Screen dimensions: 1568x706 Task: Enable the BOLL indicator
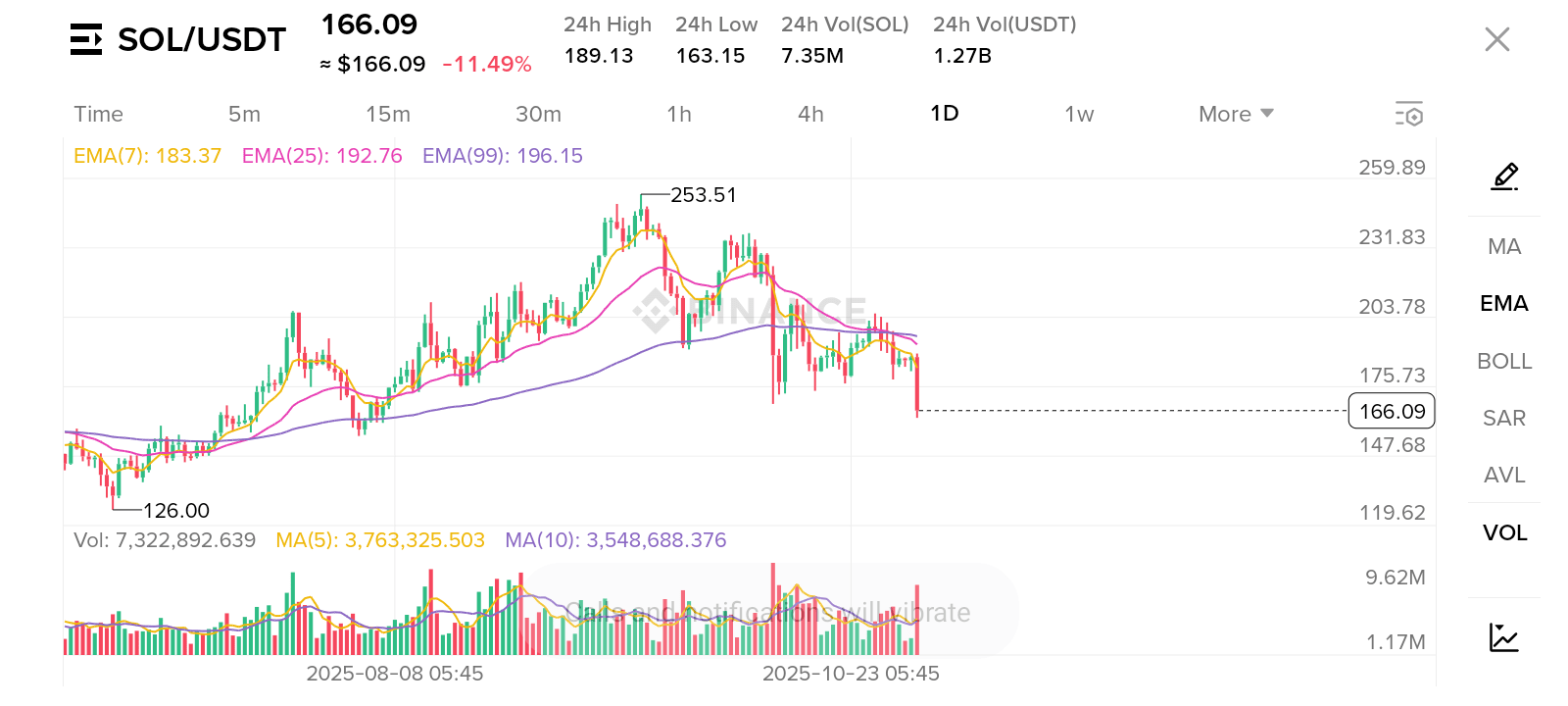pos(1504,361)
